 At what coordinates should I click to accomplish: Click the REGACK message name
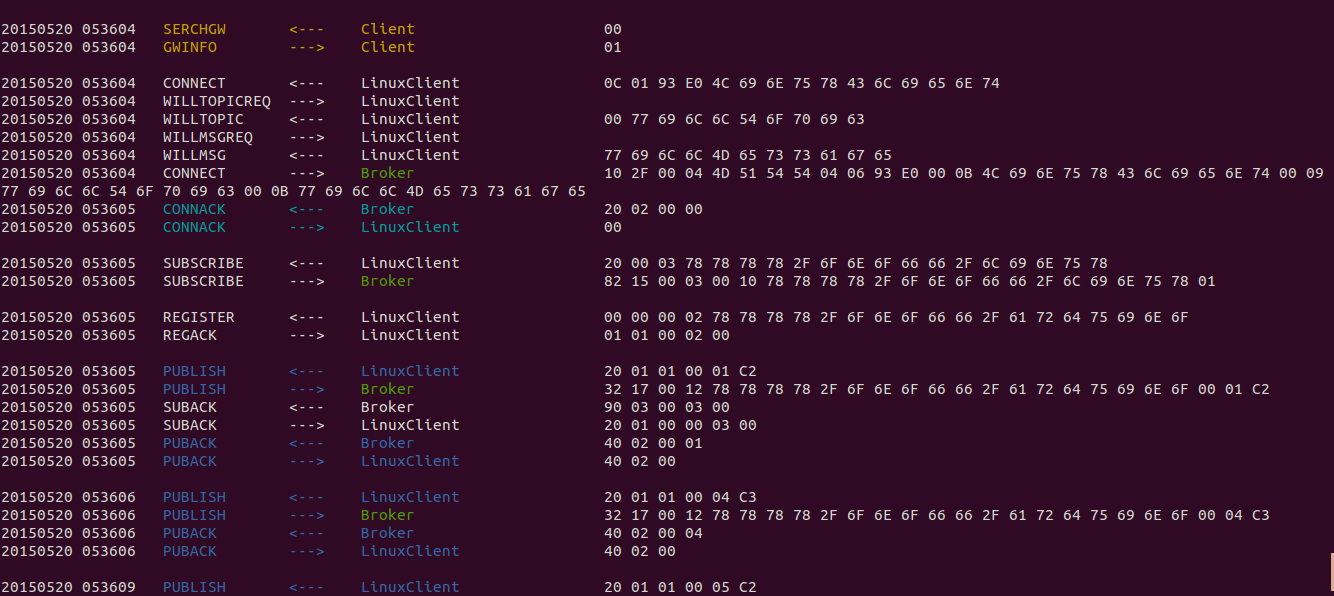190,335
